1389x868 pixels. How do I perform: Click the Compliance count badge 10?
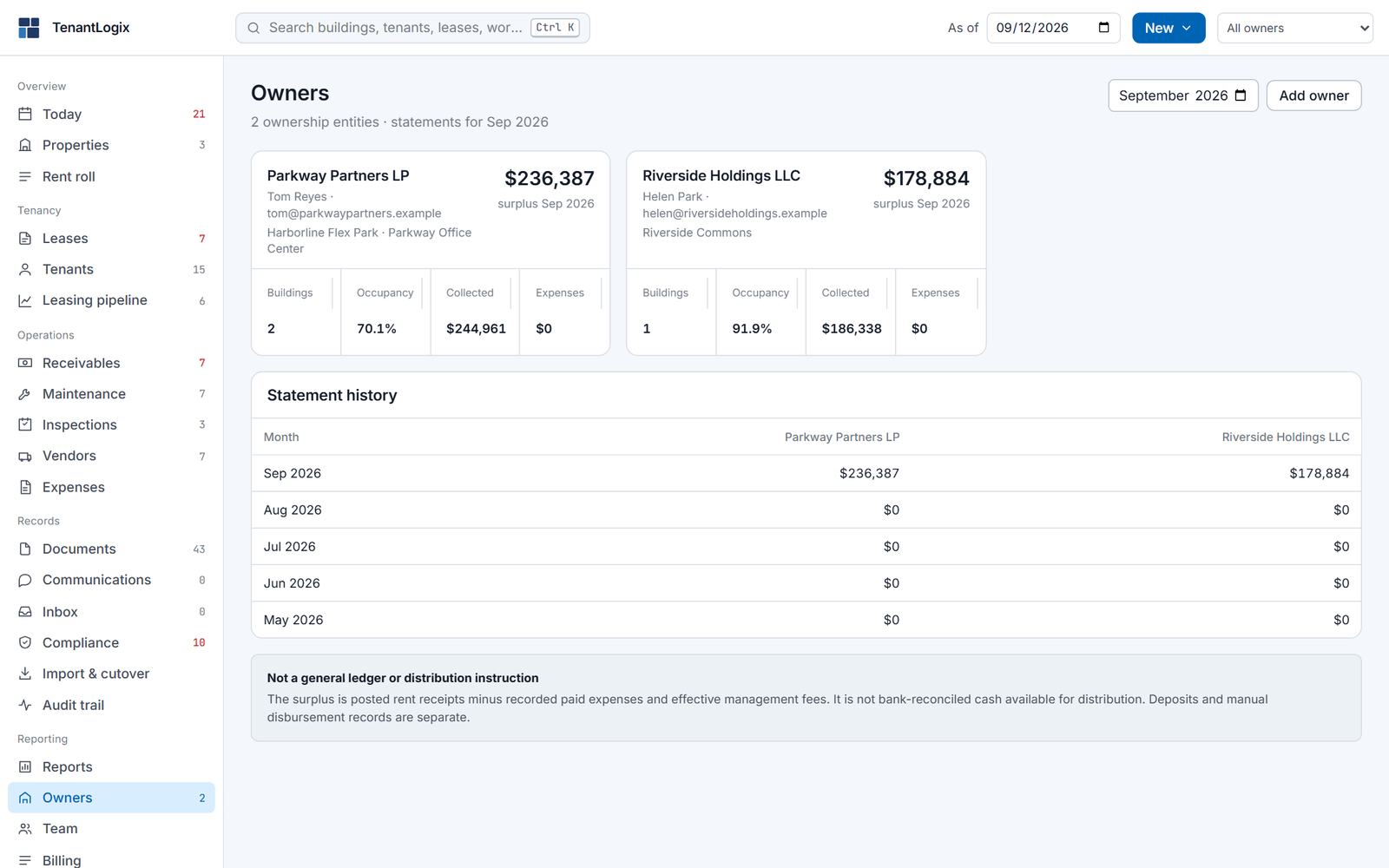pyautogui.click(x=199, y=643)
